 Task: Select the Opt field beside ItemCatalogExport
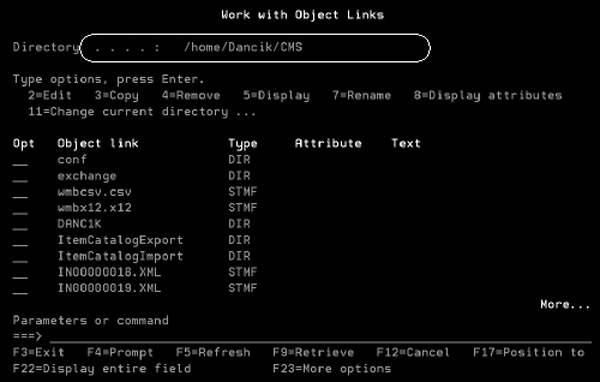[x=20, y=240]
